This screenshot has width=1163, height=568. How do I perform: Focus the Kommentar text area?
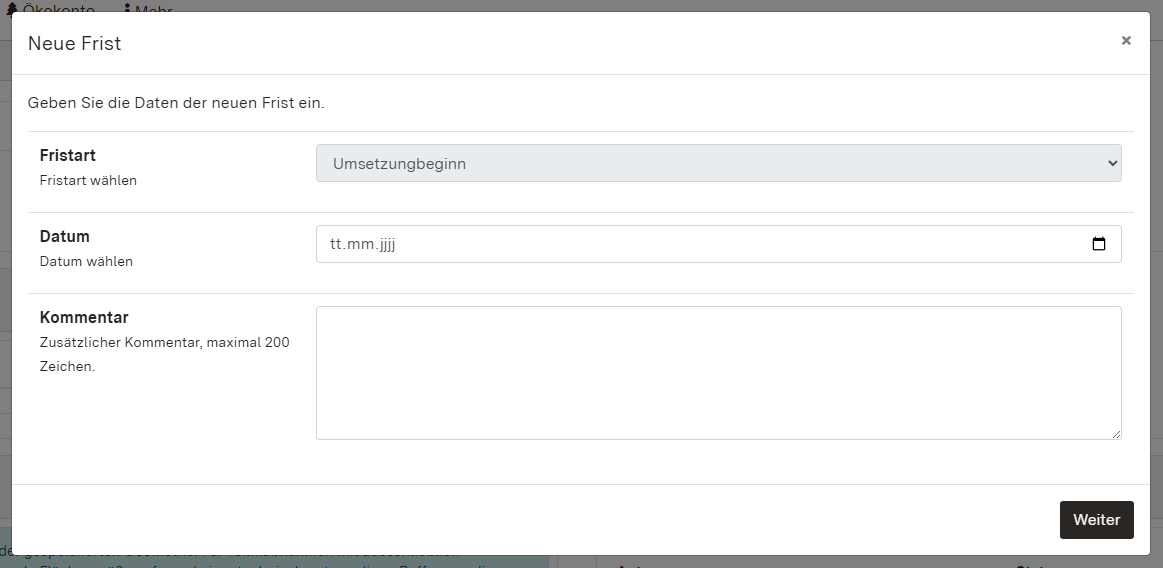coord(718,372)
